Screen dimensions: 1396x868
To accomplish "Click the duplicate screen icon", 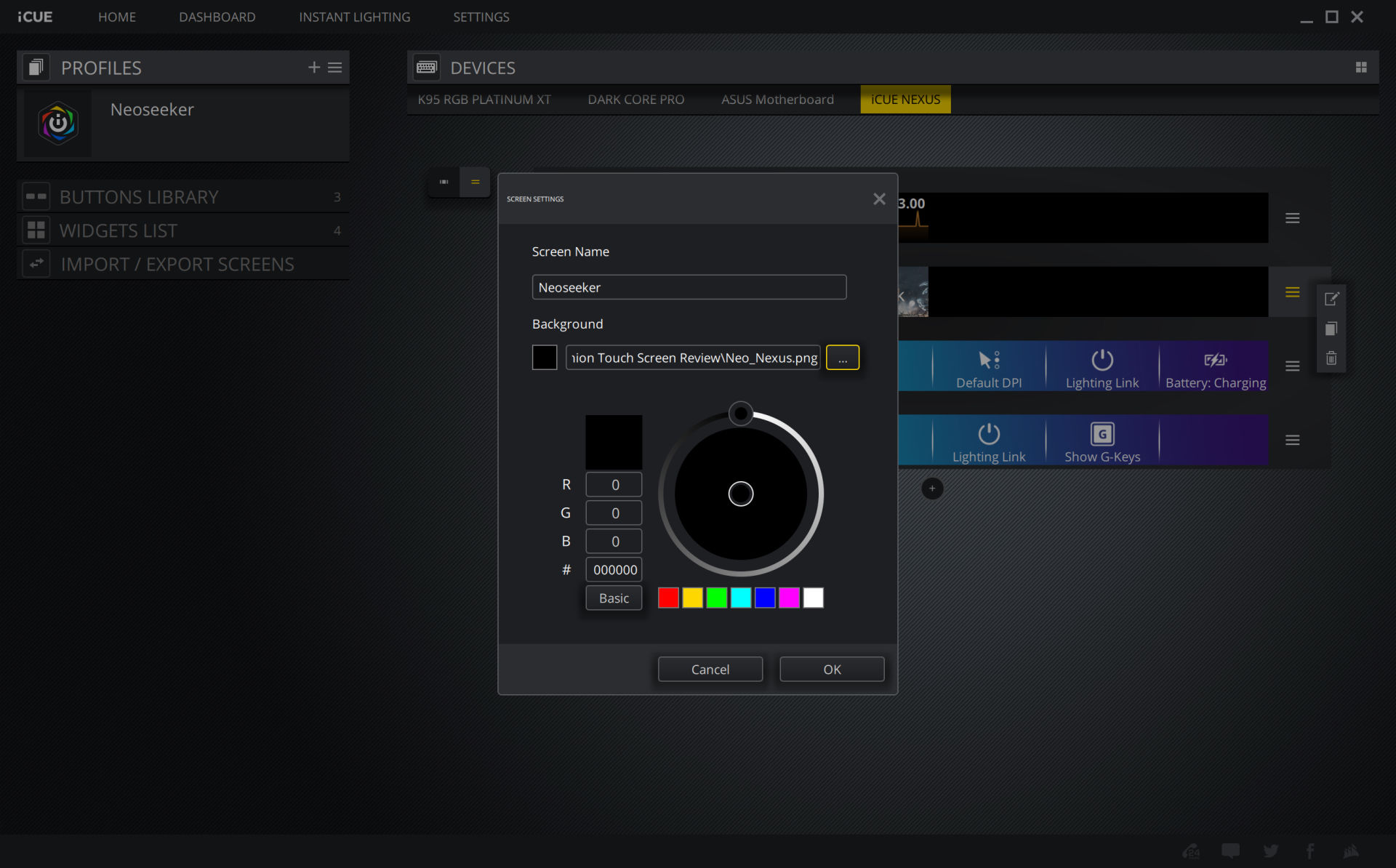I will (1331, 329).
